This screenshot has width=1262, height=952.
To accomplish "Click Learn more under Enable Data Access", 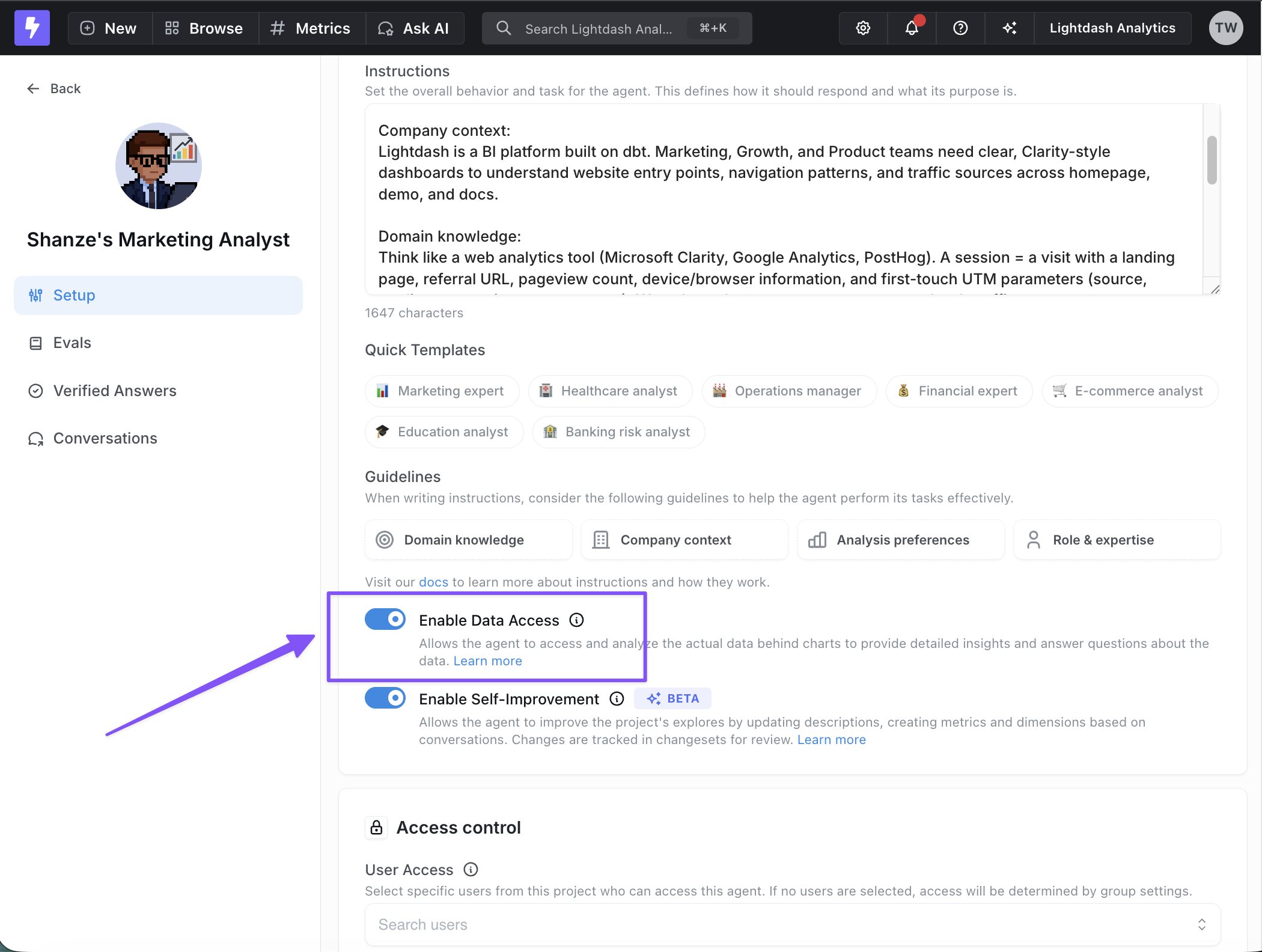I will click(487, 661).
